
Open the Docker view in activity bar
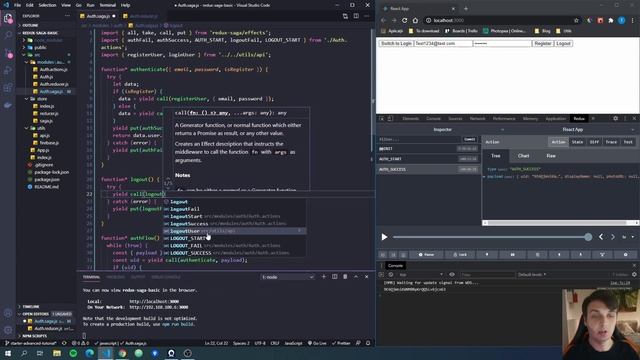(x=8, y=105)
